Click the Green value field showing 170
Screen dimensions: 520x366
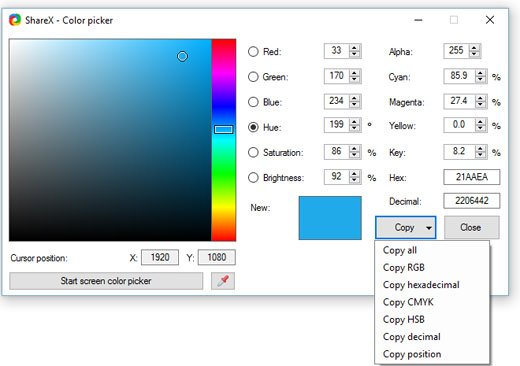pos(336,76)
